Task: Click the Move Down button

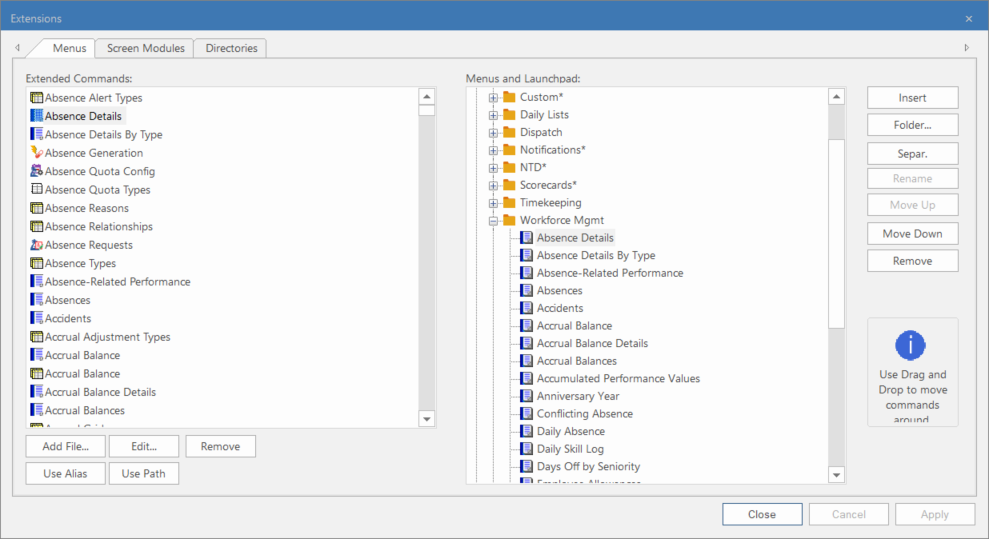Action: 912,233
